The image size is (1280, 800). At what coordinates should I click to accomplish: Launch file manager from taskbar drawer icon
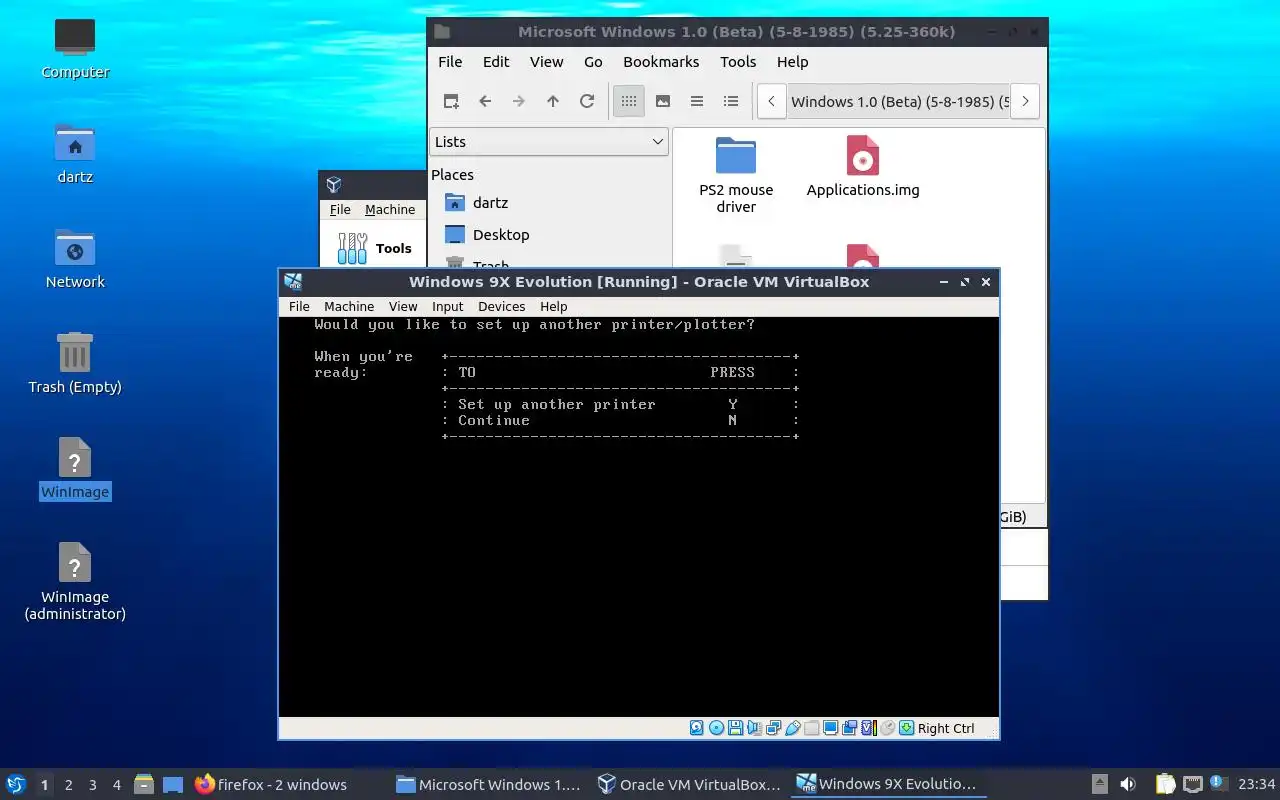143,784
